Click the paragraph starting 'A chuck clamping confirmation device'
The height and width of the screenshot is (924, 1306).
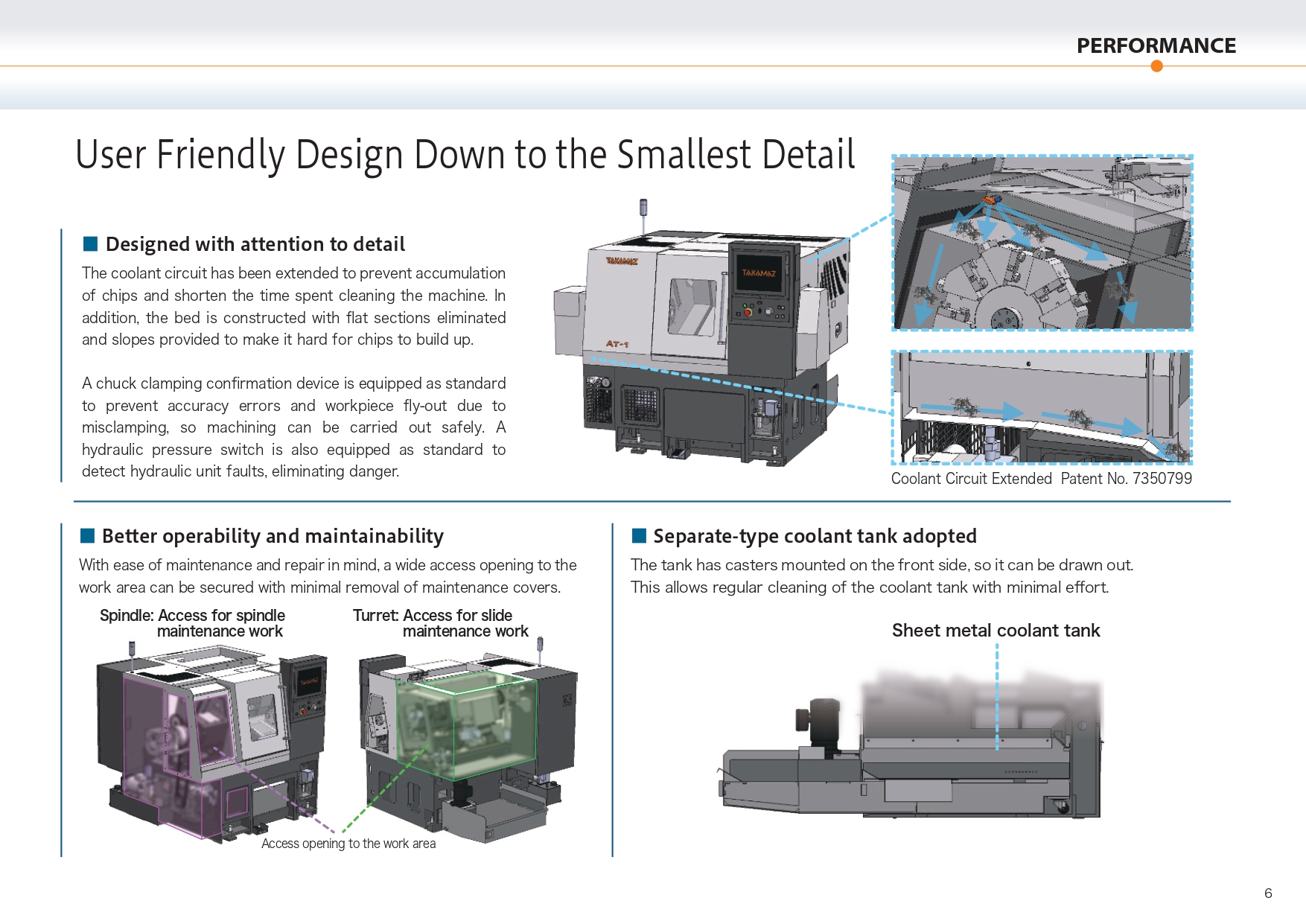294,427
